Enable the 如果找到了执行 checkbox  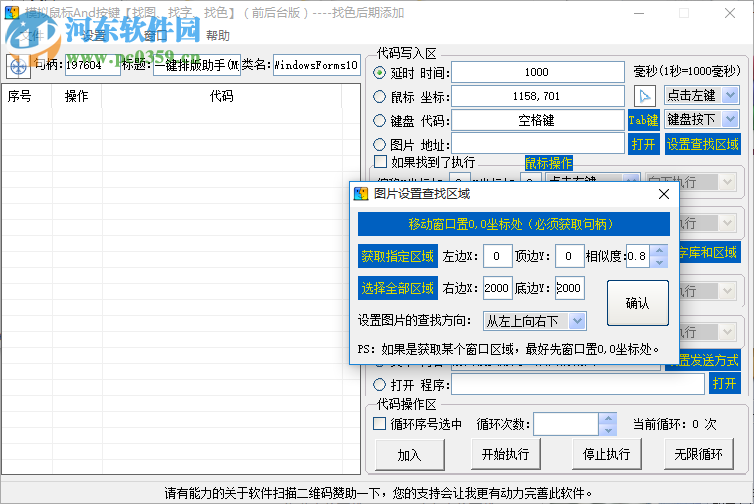click(380, 162)
